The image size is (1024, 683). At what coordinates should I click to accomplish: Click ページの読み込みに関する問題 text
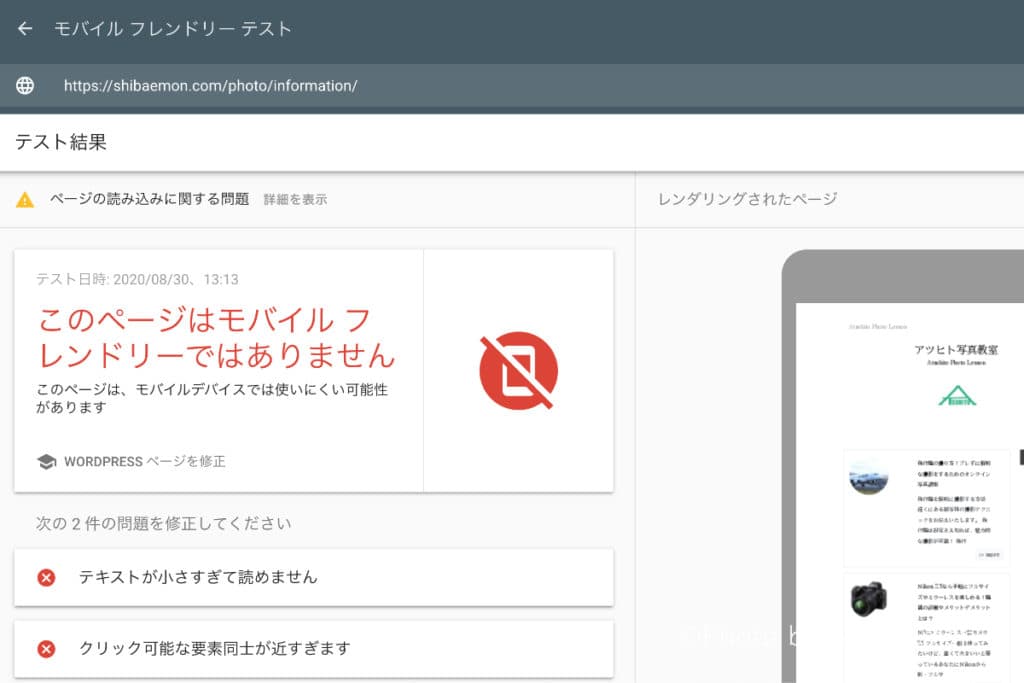150,199
